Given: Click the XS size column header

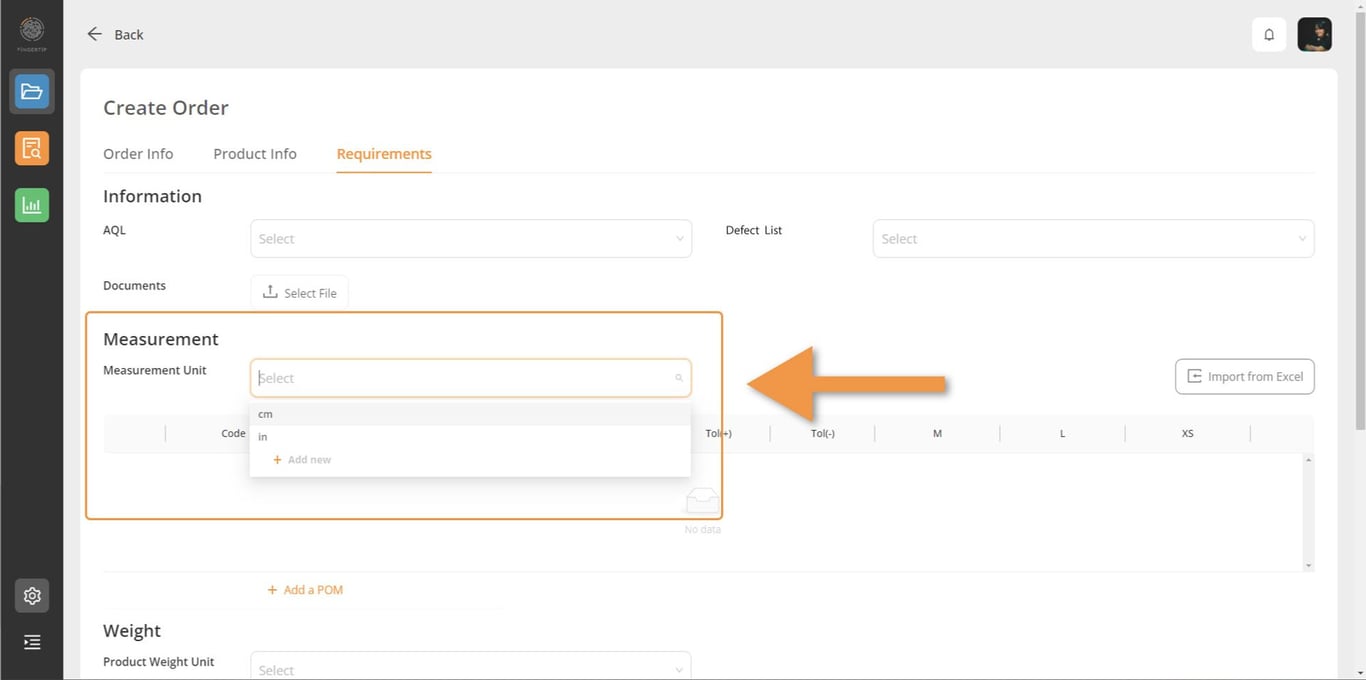Looking at the screenshot, I should 1187,434.
